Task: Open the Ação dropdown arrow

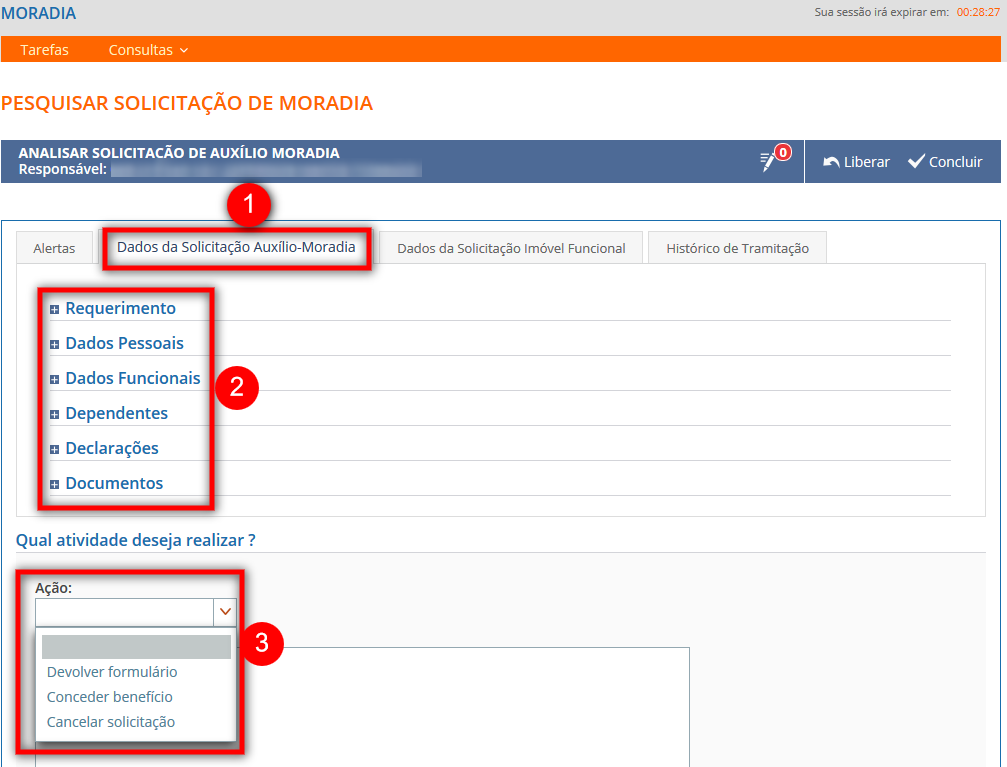Action: pyautogui.click(x=225, y=611)
